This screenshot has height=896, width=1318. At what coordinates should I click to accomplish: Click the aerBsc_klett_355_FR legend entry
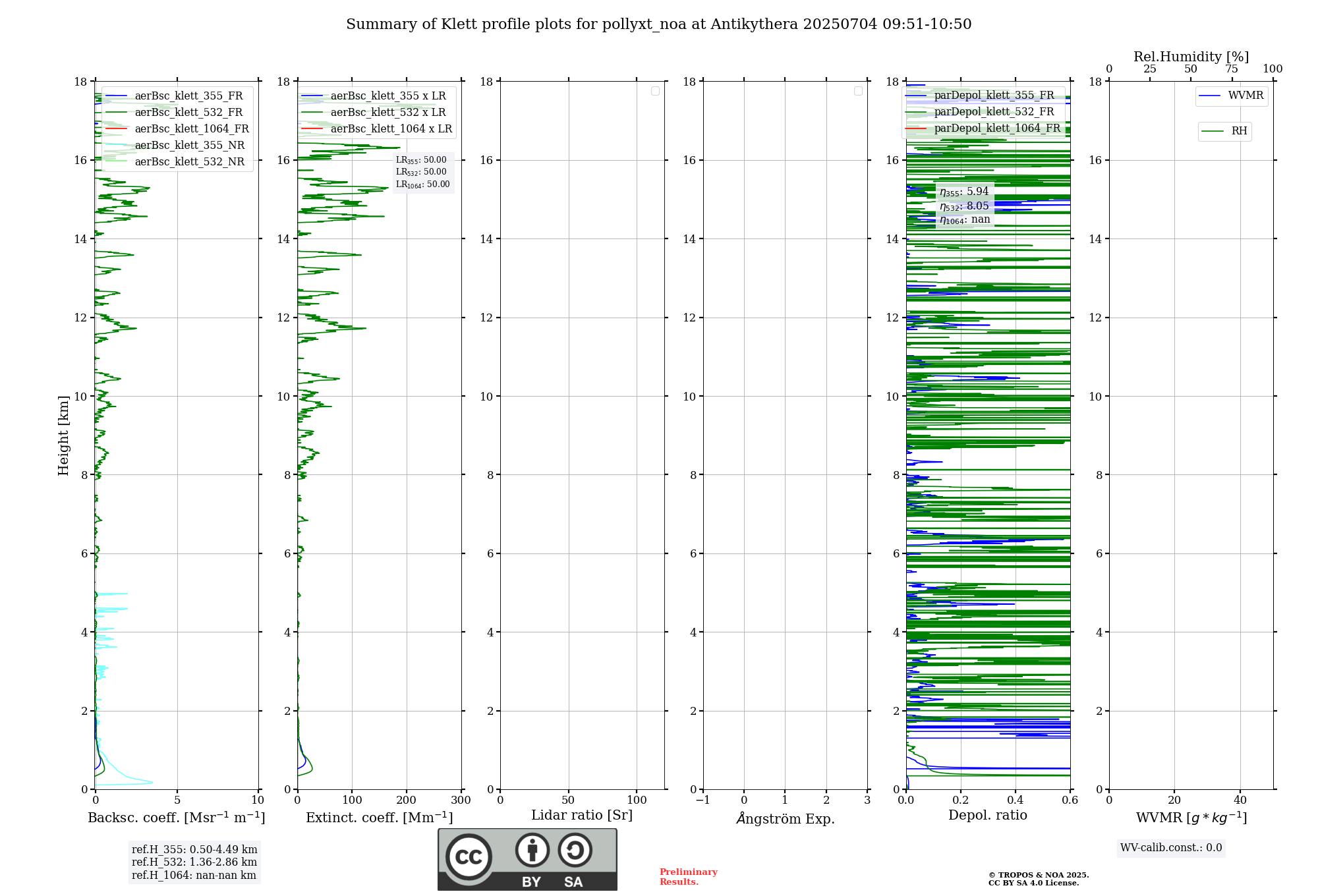pyautogui.click(x=175, y=96)
